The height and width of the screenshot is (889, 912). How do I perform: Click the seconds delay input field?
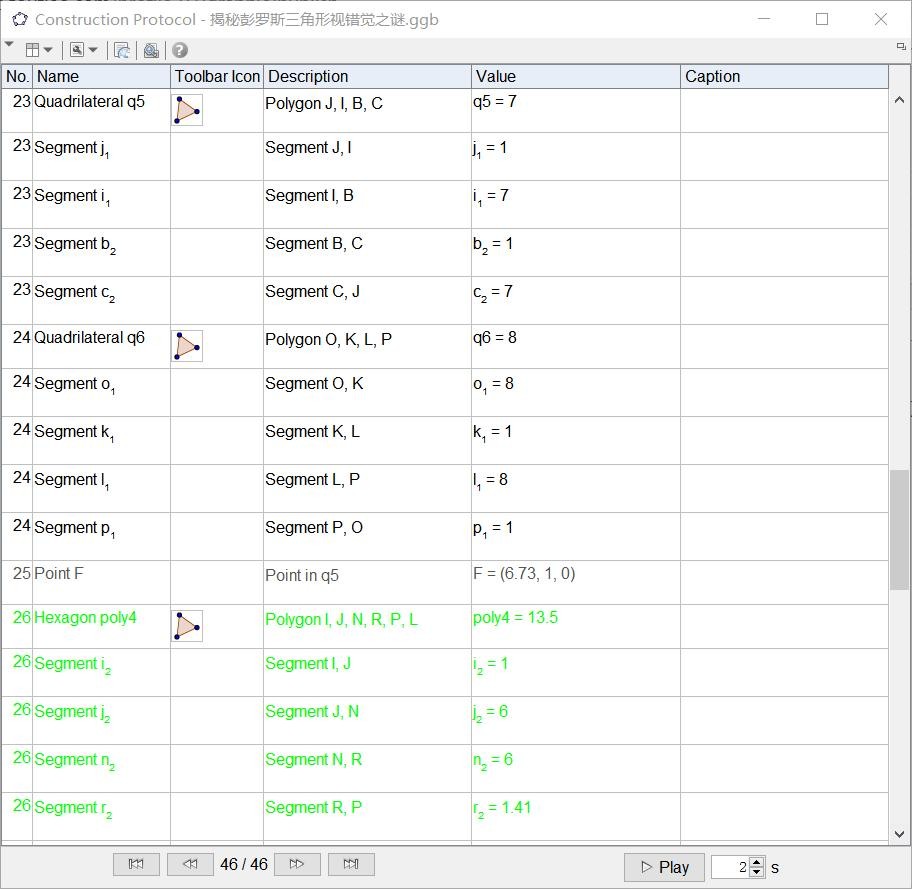tap(729, 867)
